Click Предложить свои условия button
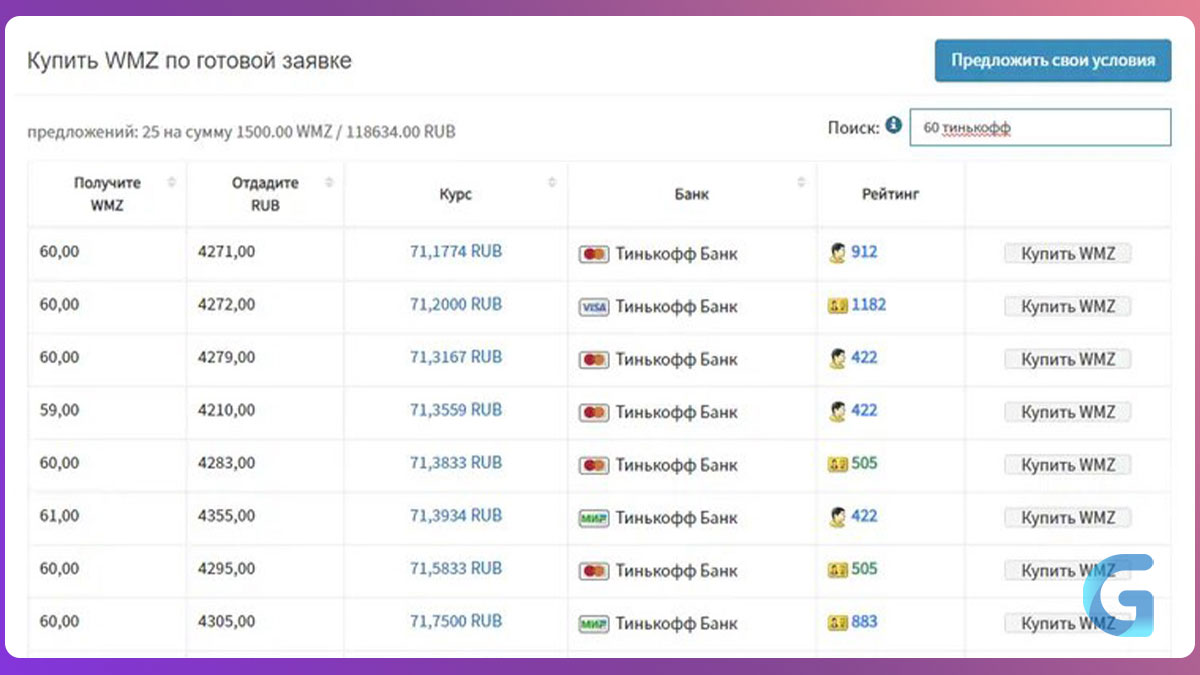 [x=1053, y=60]
